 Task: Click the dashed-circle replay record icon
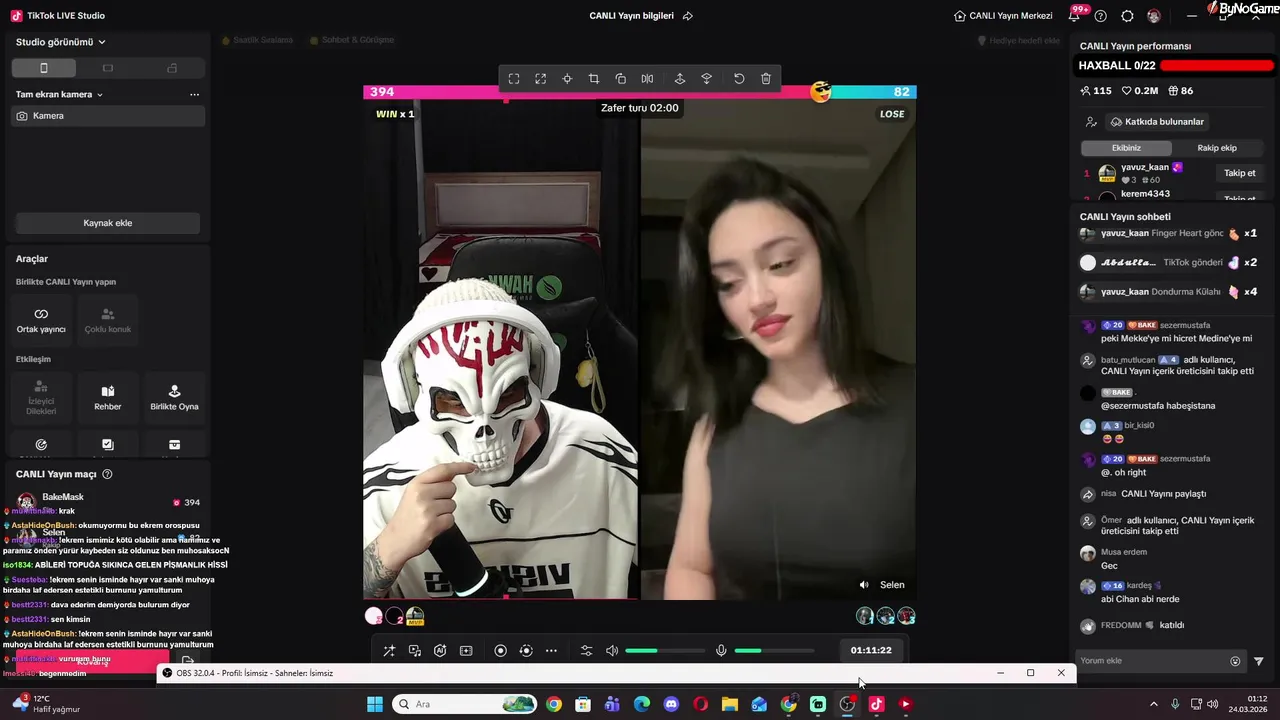(x=526, y=651)
